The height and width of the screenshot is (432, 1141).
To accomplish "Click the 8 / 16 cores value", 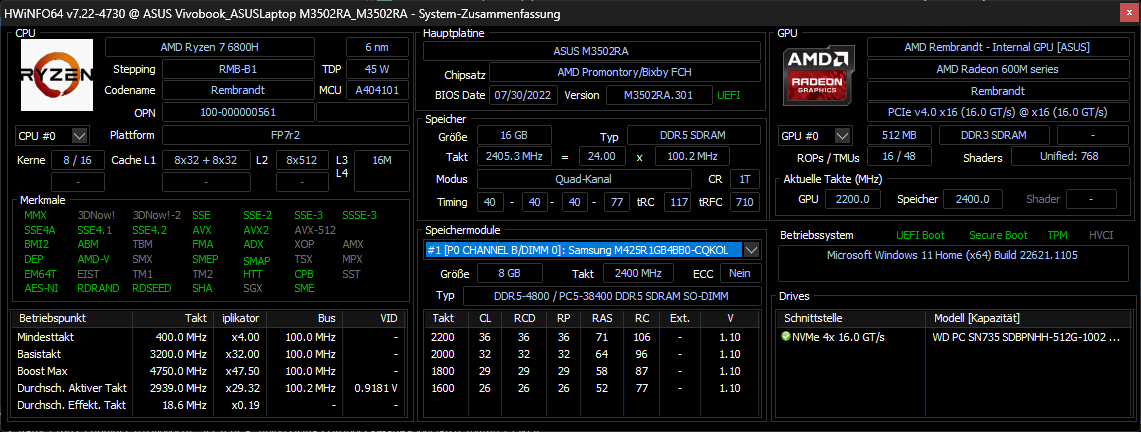I will pos(78,160).
